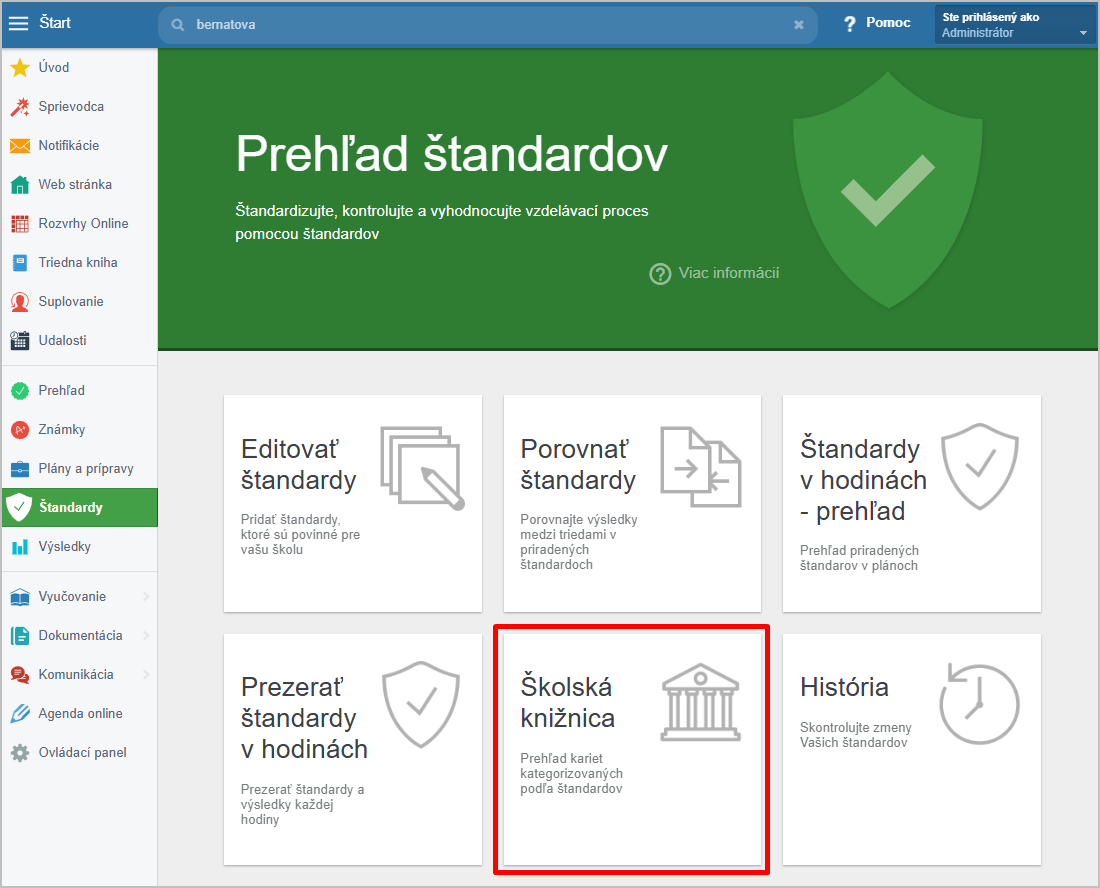Image resolution: width=1100 pixels, height=888 pixels.
Task: Click the shield icon in Prezerať štandardy v hodinách
Action: click(421, 704)
